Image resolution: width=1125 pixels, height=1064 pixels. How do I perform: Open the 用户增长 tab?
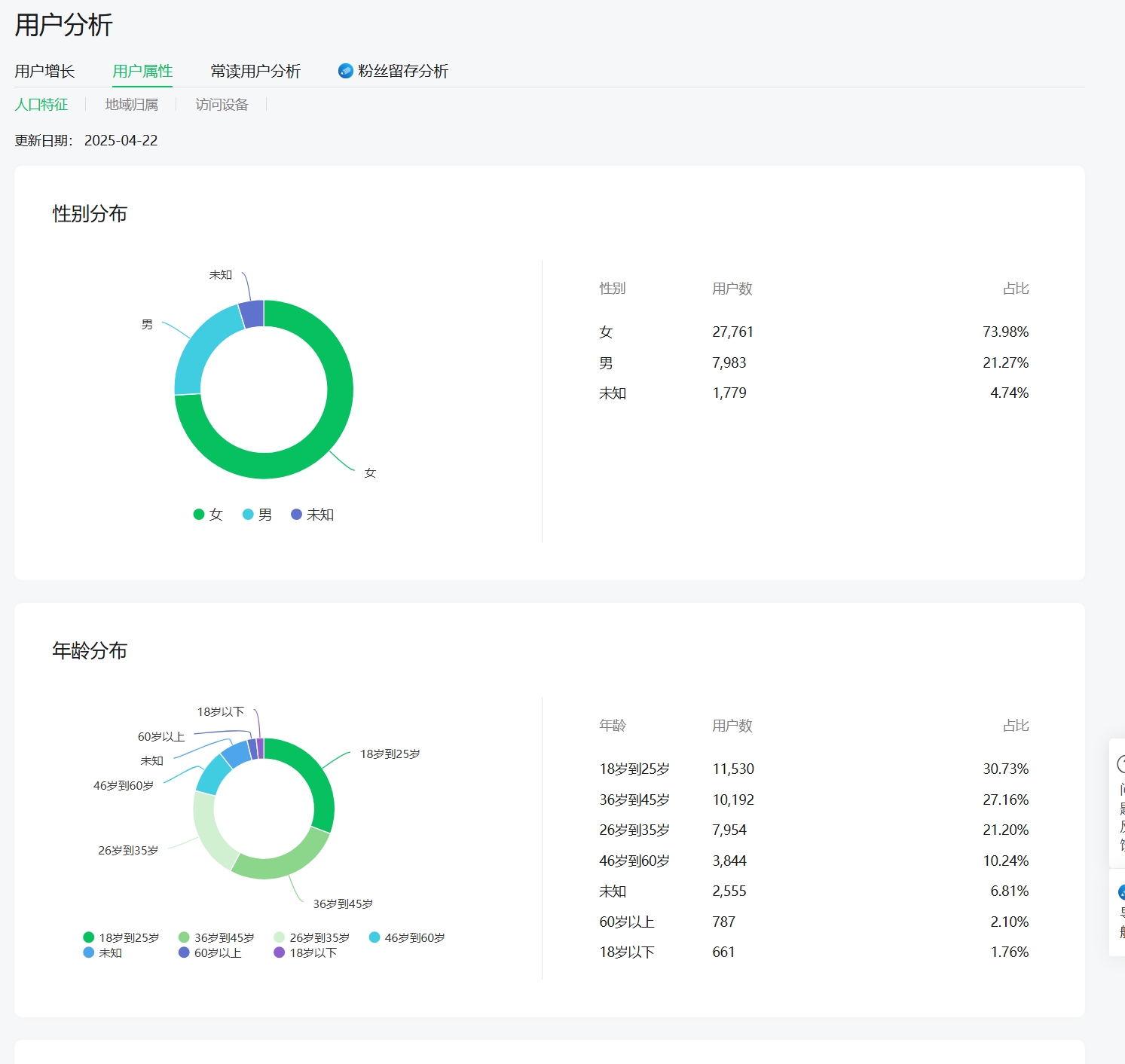pos(44,71)
